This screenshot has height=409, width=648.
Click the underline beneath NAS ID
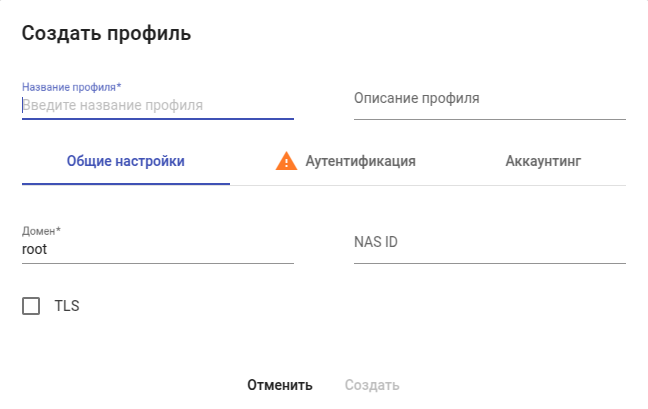click(489, 263)
